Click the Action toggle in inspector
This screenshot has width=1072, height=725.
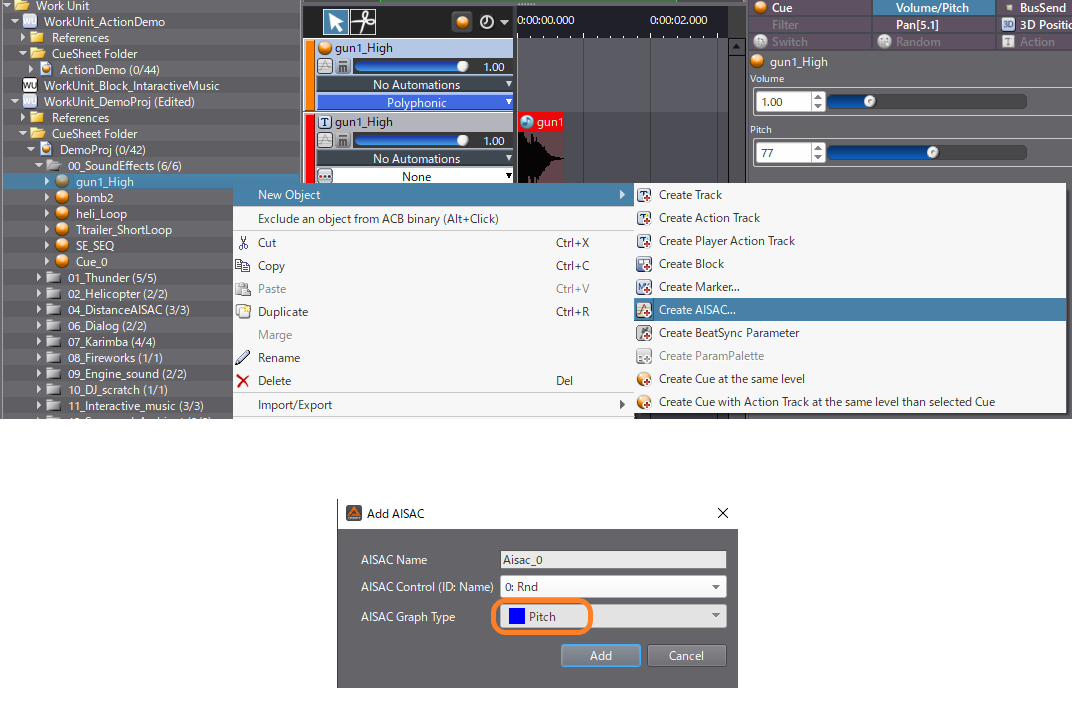point(1035,42)
